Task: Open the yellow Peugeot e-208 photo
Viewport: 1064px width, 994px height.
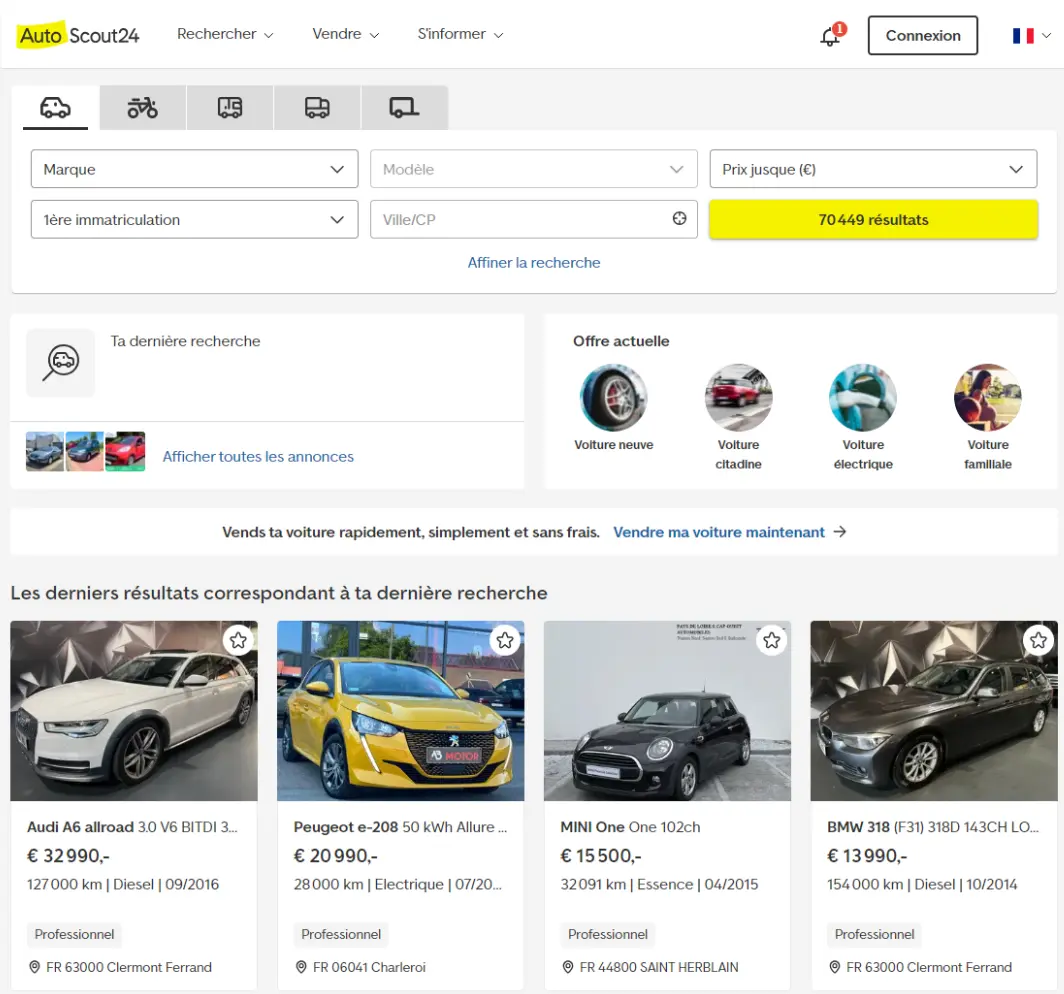Action: coord(400,710)
